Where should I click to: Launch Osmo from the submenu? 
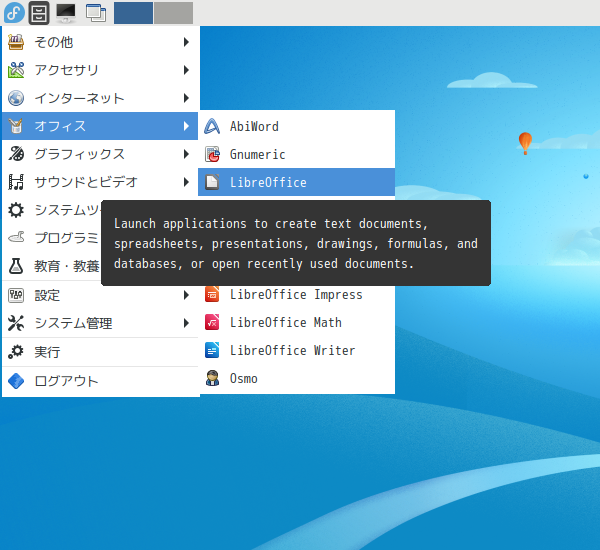point(297,378)
